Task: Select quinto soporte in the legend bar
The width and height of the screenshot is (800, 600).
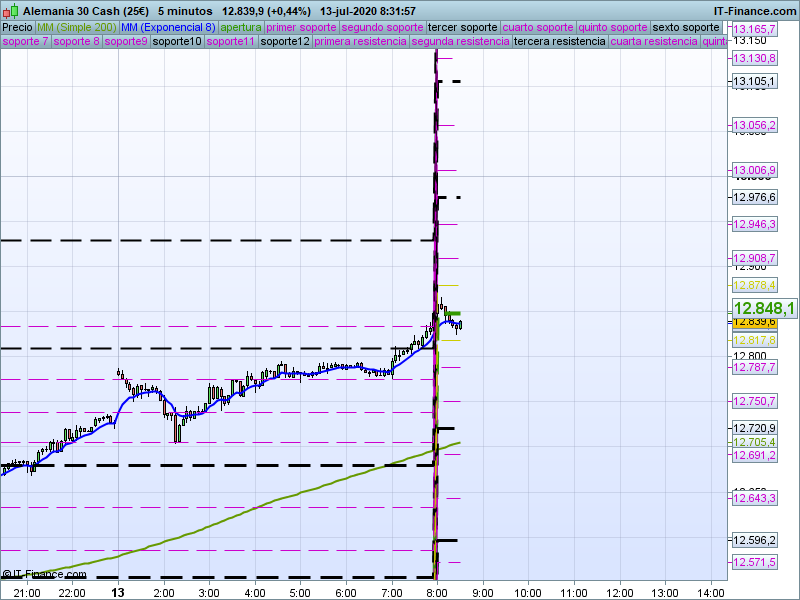Action: click(x=613, y=28)
